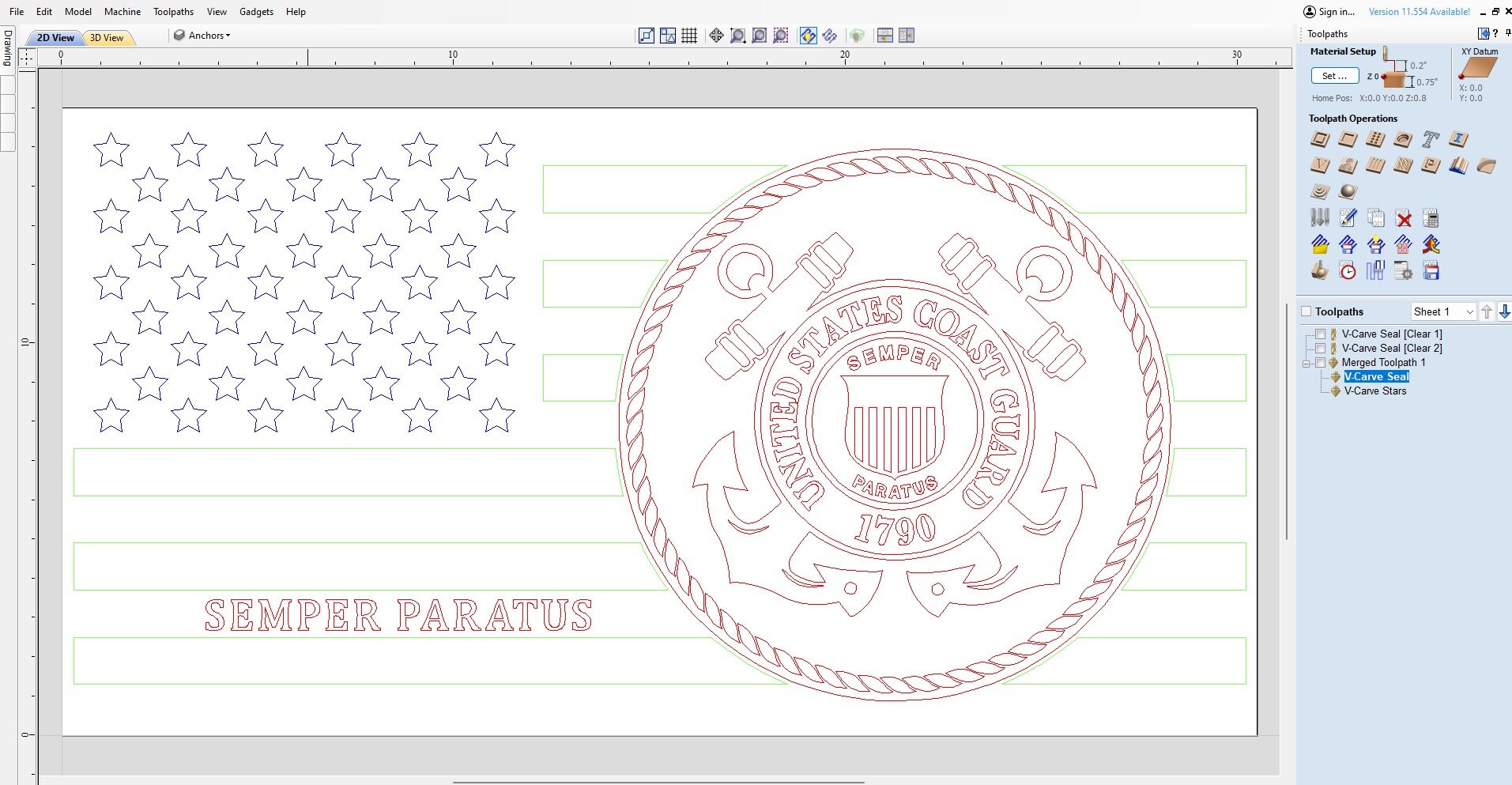Check the V-Carve Seal [Clear 1] toolpath checkbox
1512x785 pixels.
pyautogui.click(x=1320, y=334)
